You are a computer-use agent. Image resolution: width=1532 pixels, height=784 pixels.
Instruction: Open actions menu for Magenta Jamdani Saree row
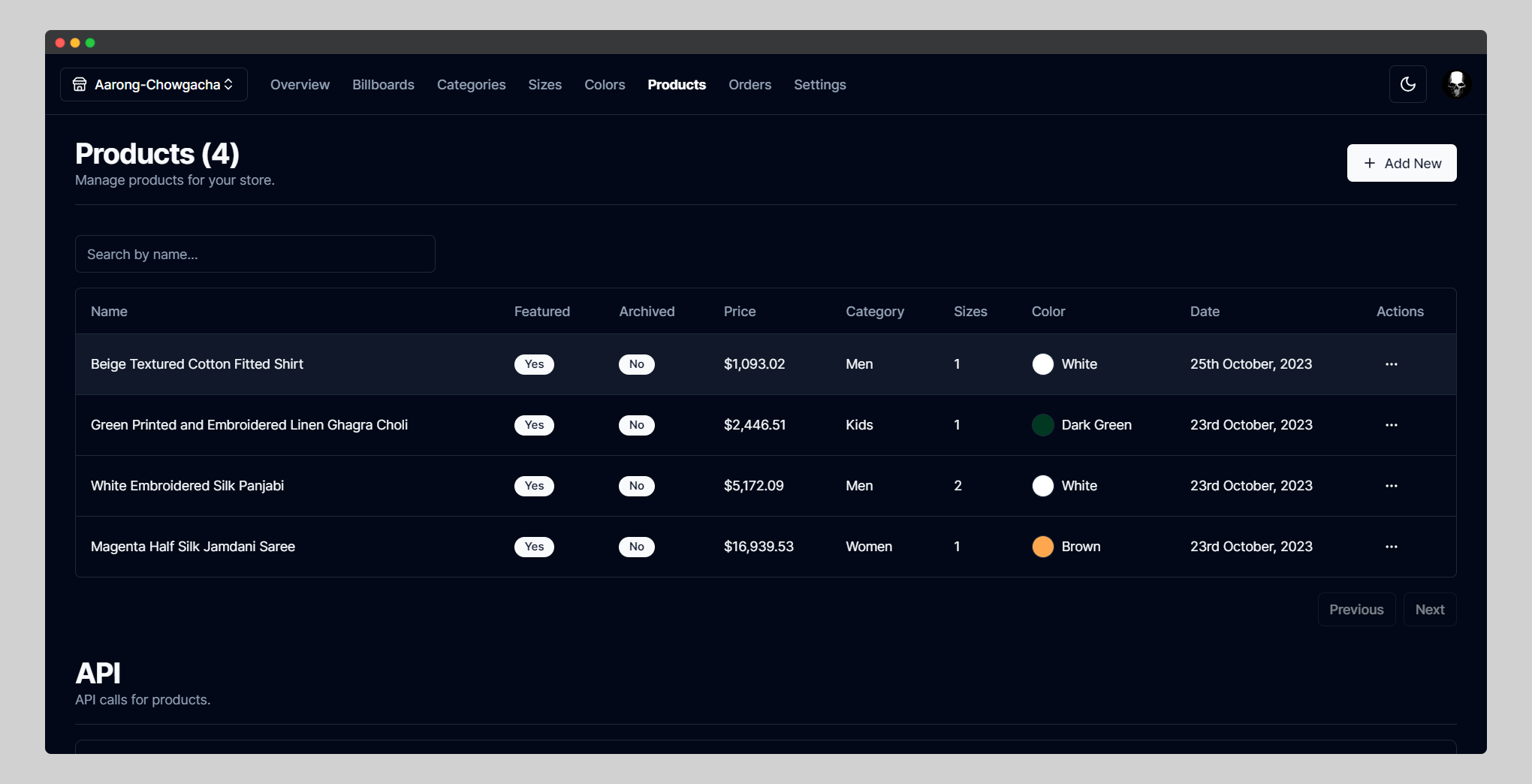[1392, 547]
